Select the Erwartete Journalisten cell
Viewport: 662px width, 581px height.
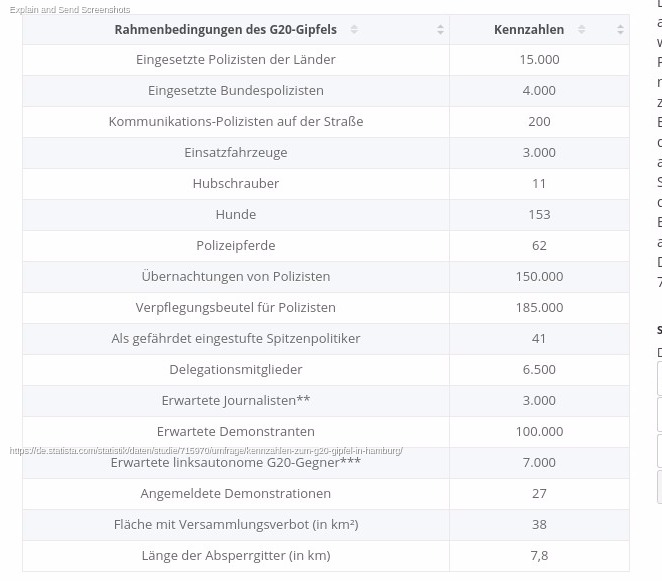[236, 401]
